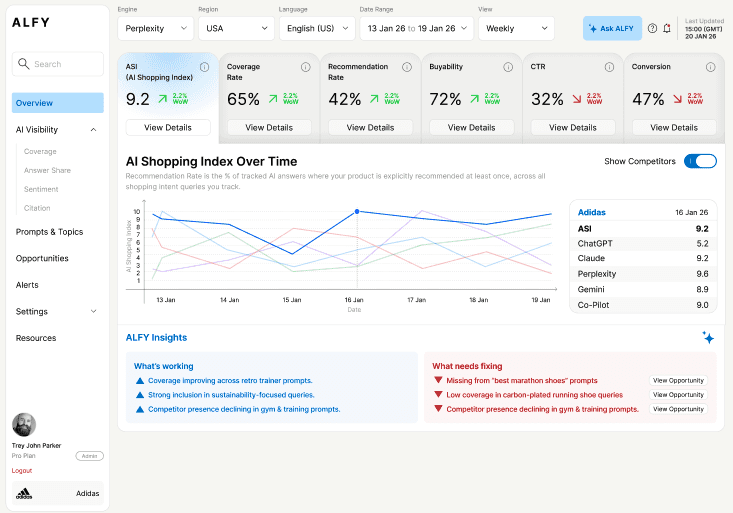Screen dimensions: 733x513
Task: Click the Recommendation Rate info icon
Action: point(407,67)
